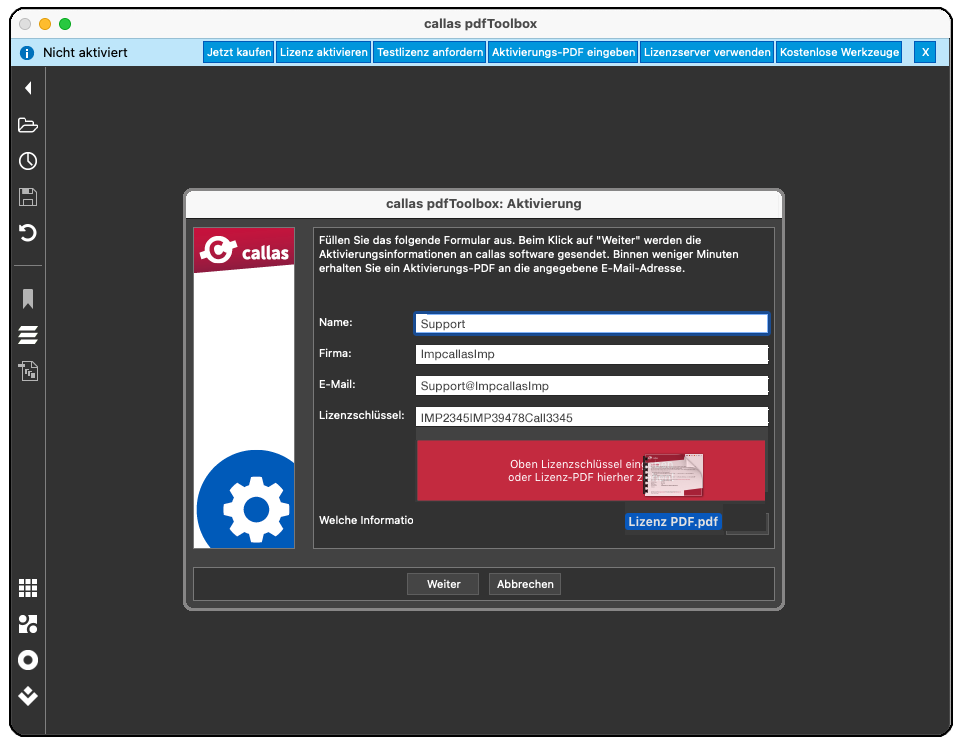
Task: Click the save floppy disk icon
Action: click(x=28, y=197)
